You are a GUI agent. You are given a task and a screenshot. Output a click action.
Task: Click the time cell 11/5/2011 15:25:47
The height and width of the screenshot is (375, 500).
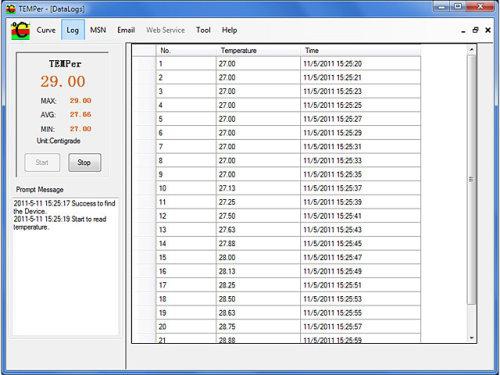coord(360,257)
